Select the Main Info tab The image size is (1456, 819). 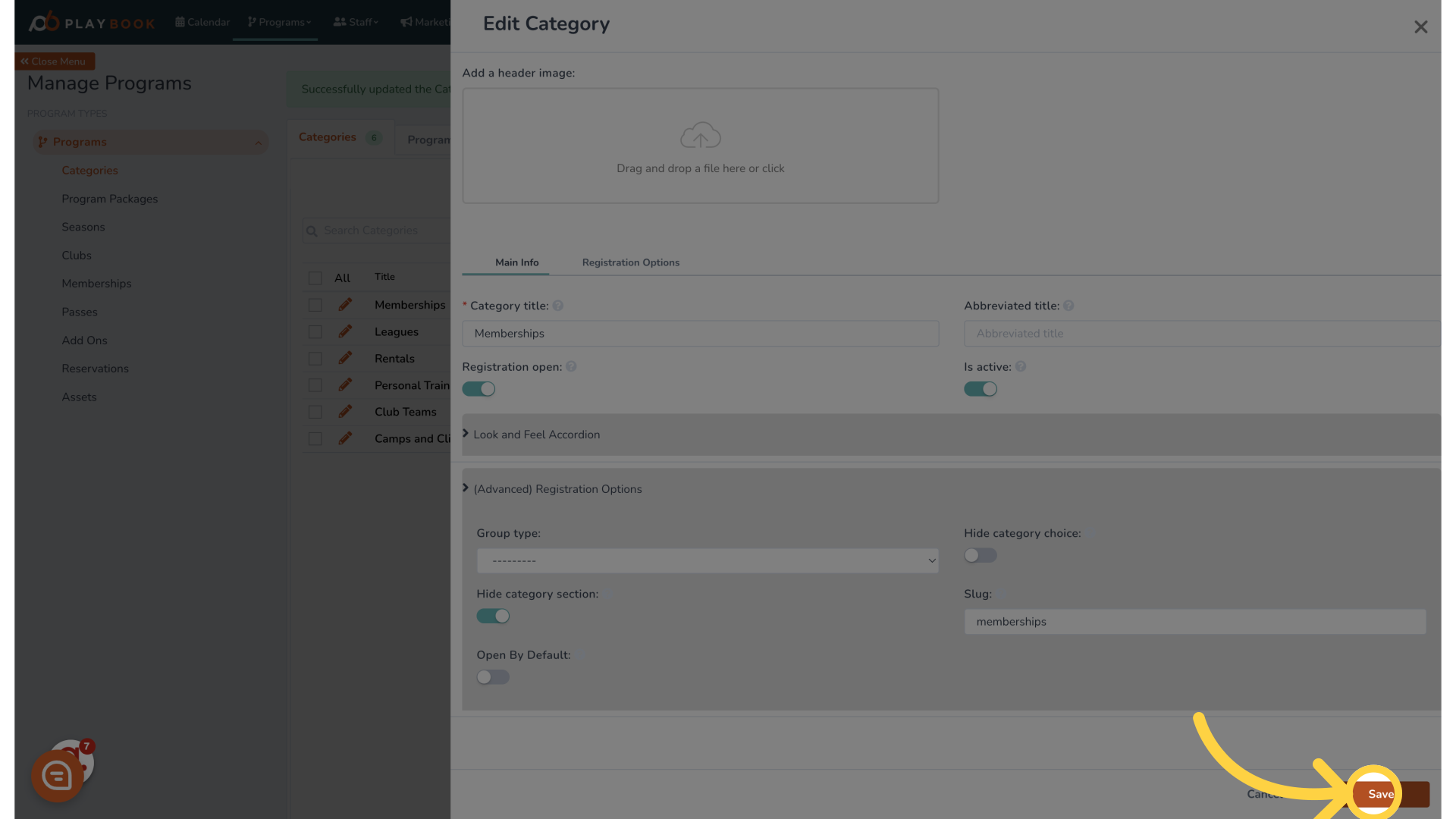(x=517, y=262)
